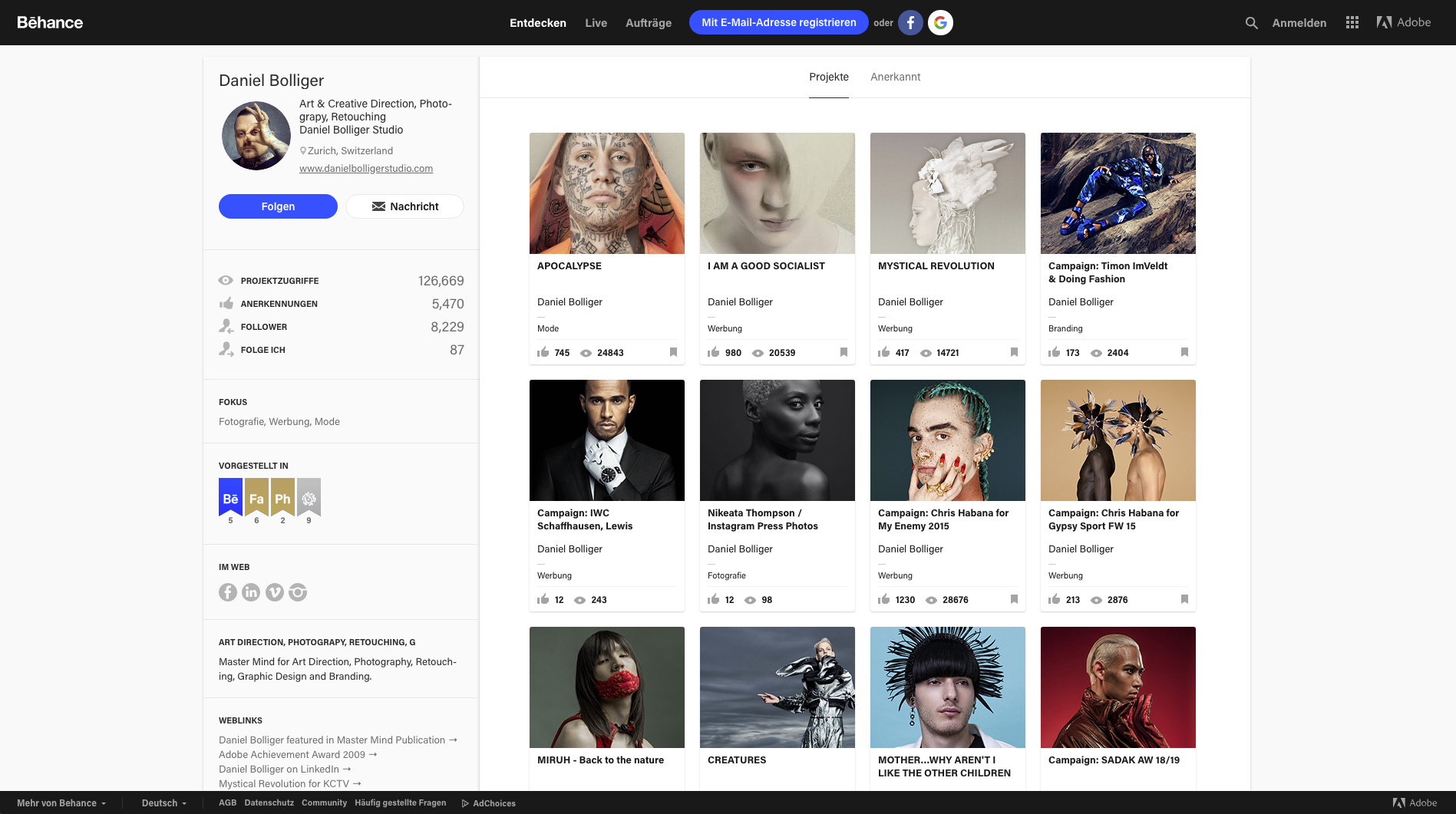Open www.danielbolligerstudio.com link
The image size is (1456, 814).
pyautogui.click(x=366, y=169)
